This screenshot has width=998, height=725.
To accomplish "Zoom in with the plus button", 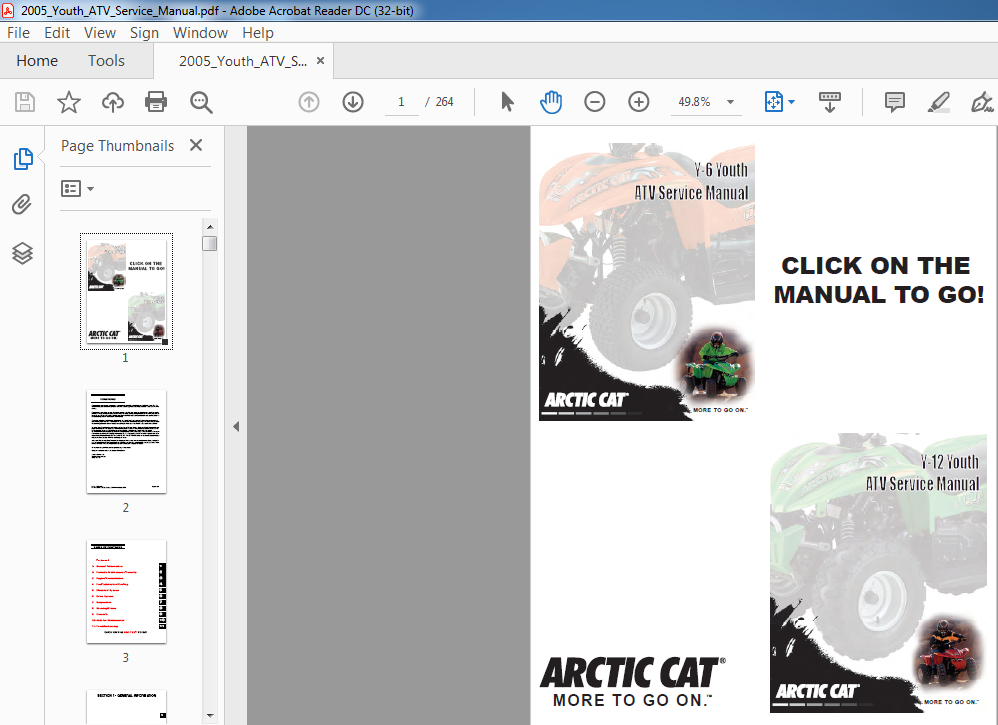I will tap(638, 102).
